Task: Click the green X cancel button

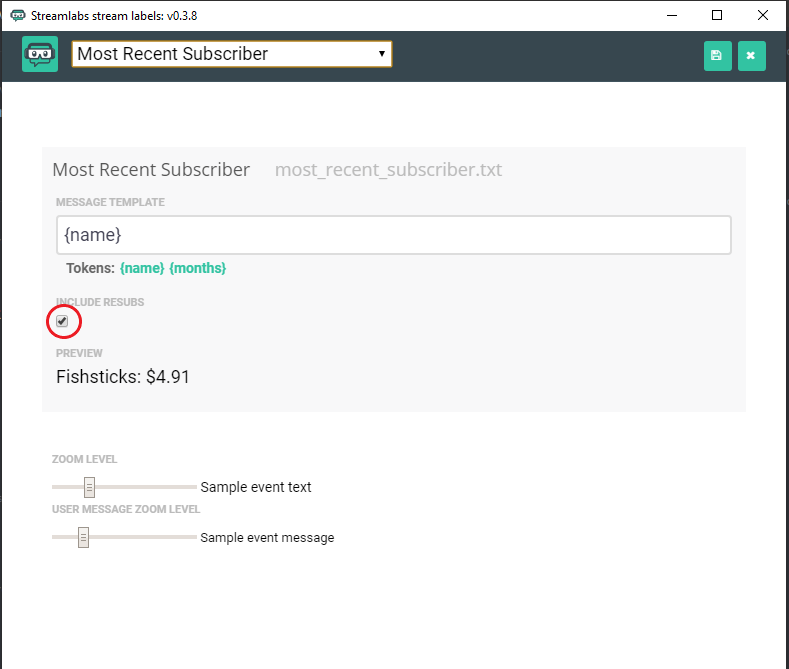Action: pyautogui.click(x=752, y=56)
